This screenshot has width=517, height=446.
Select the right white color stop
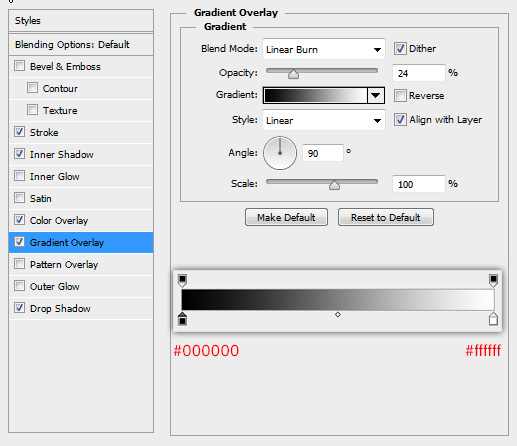tap(493, 319)
